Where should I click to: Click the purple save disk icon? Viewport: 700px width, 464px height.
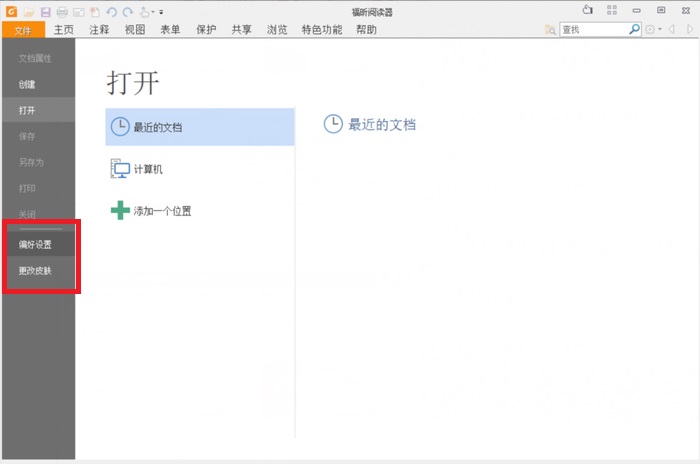(x=46, y=12)
